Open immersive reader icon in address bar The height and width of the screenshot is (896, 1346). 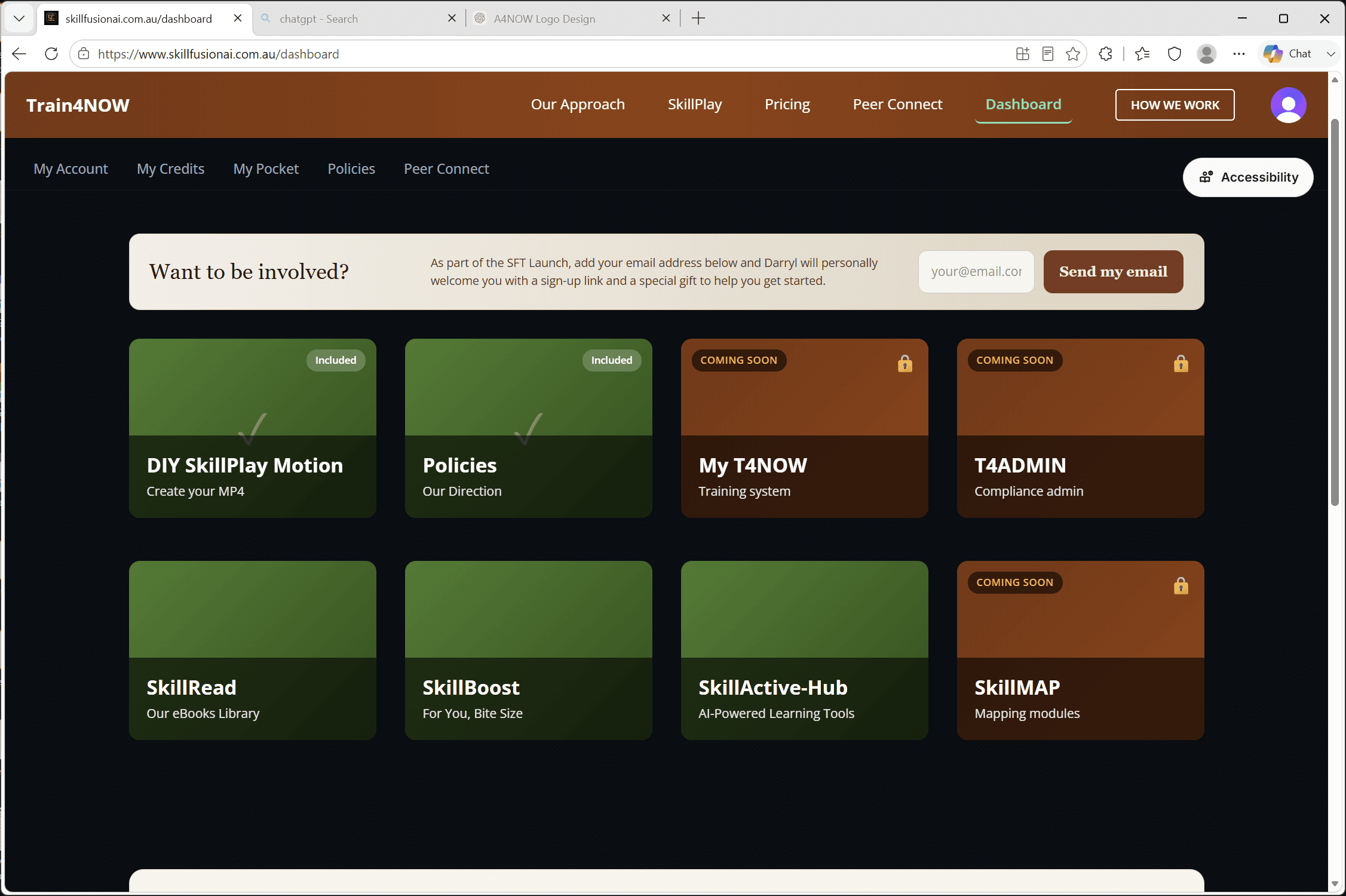point(1048,54)
